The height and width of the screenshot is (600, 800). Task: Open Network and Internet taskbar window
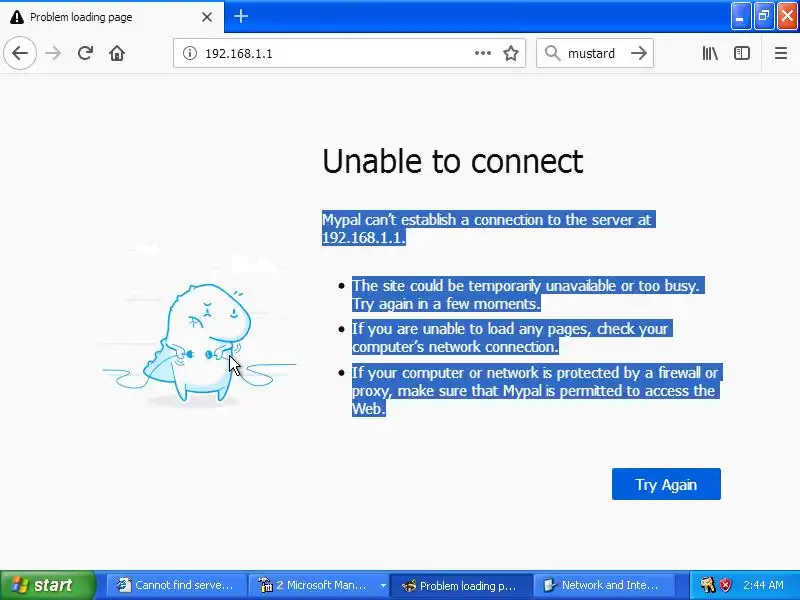click(x=604, y=585)
